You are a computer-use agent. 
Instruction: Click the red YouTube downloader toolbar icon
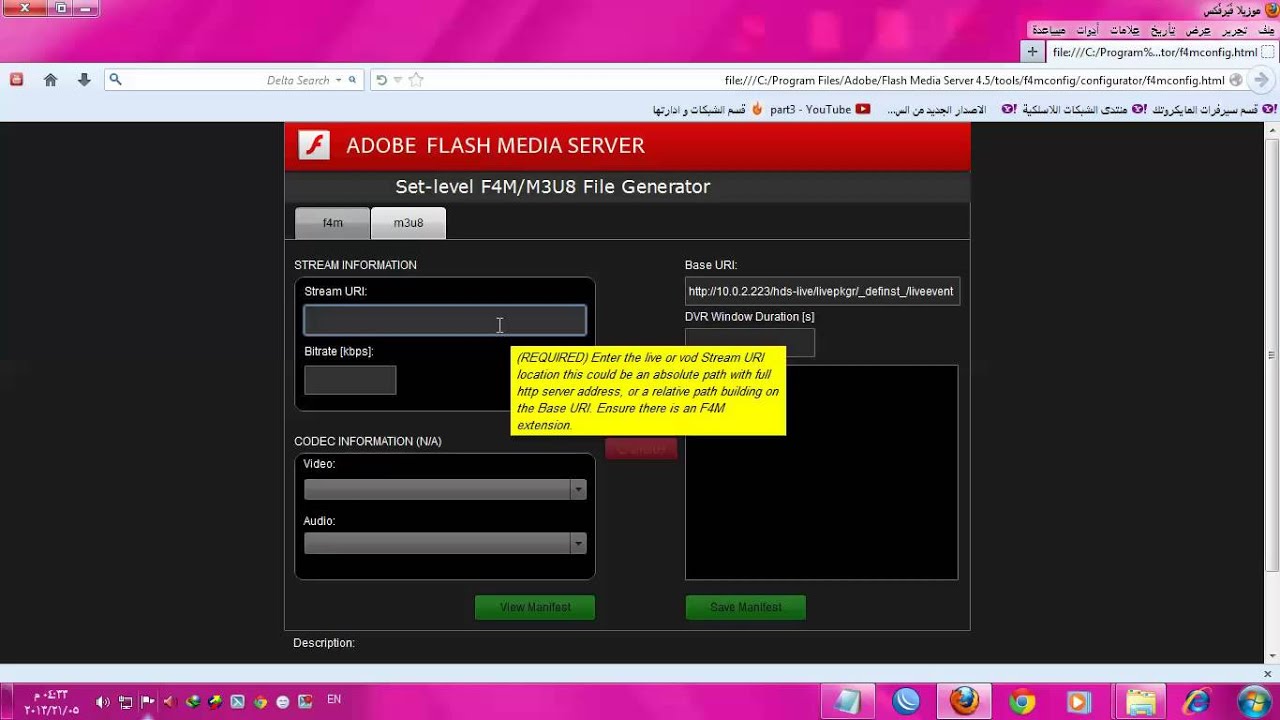click(x=16, y=80)
